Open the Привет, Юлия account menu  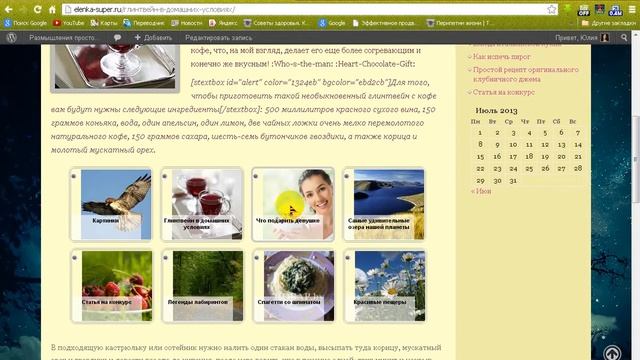pyautogui.click(x=582, y=38)
